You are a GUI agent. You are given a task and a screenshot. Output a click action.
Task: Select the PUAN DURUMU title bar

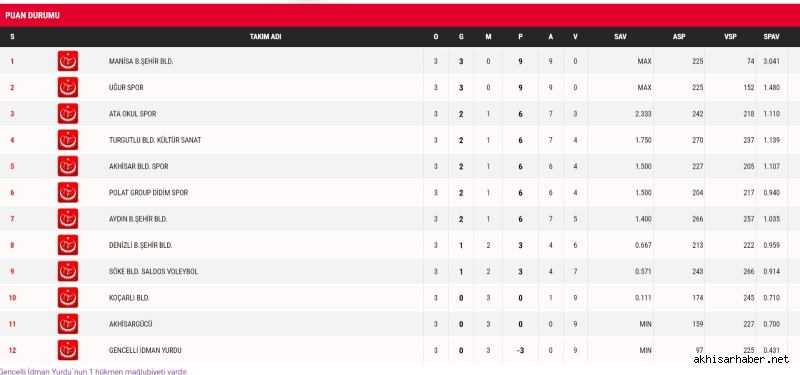(400, 15)
